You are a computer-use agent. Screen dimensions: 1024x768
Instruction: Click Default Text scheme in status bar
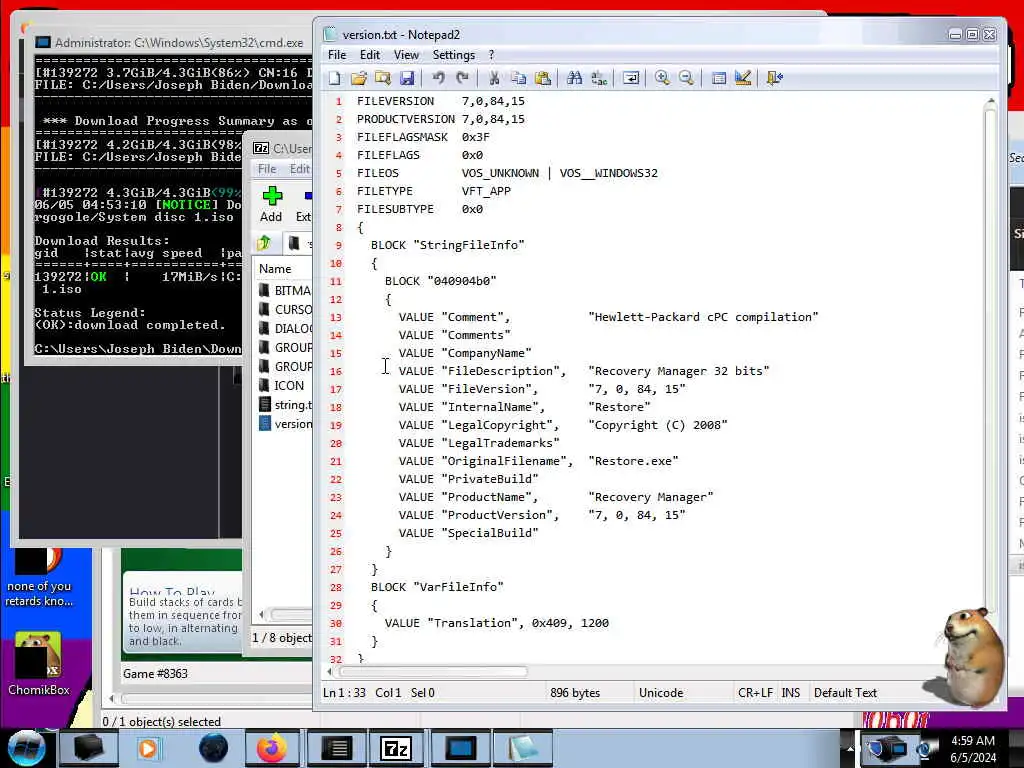pyautogui.click(x=845, y=693)
